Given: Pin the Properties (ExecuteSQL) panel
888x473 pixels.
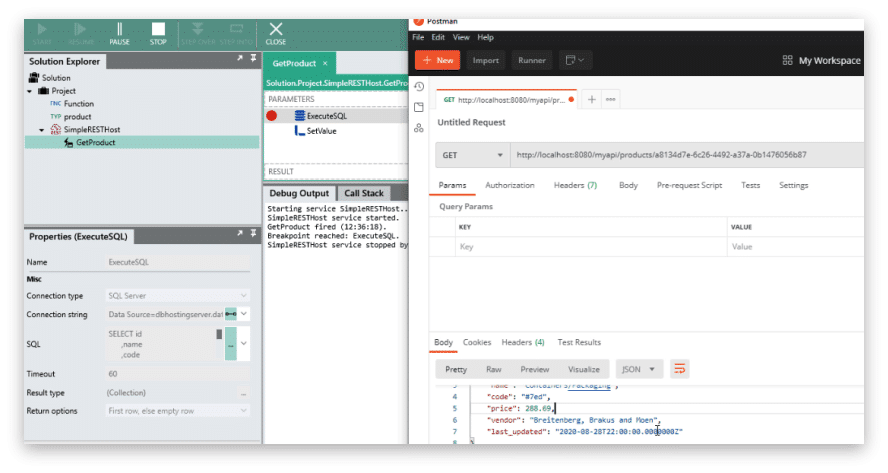Looking at the screenshot, I should pos(253,233).
